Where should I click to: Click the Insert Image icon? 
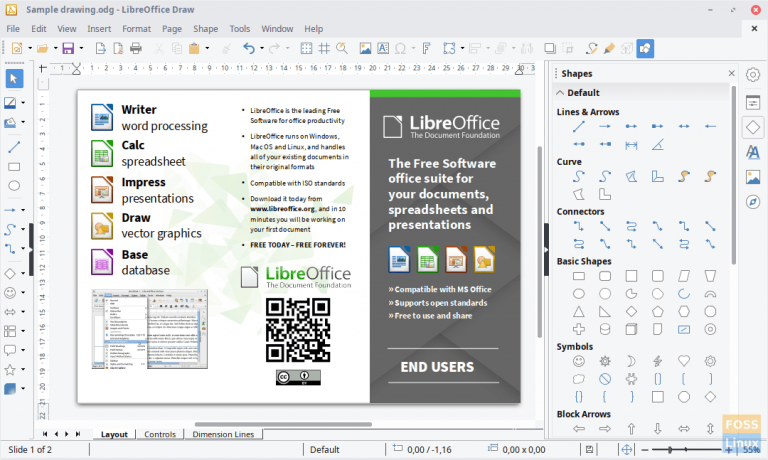point(365,48)
